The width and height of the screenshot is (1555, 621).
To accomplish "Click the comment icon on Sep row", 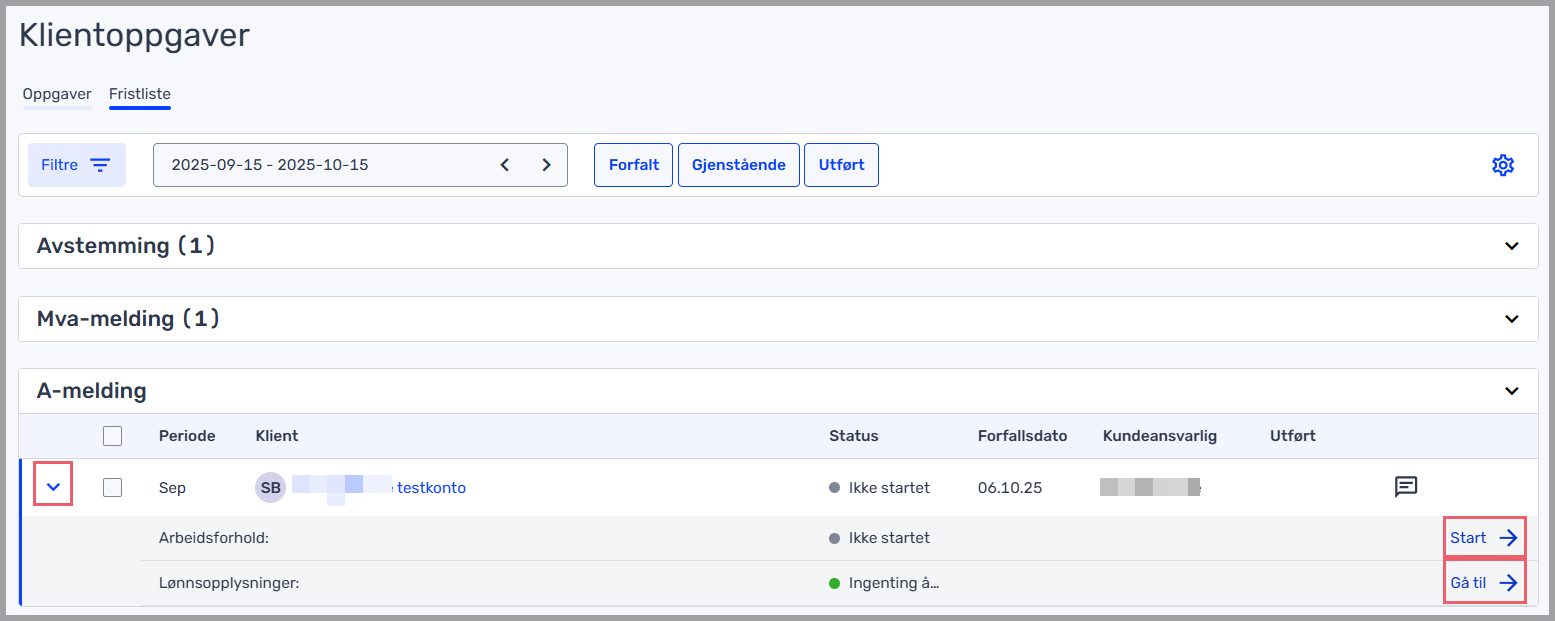I will point(1406,487).
